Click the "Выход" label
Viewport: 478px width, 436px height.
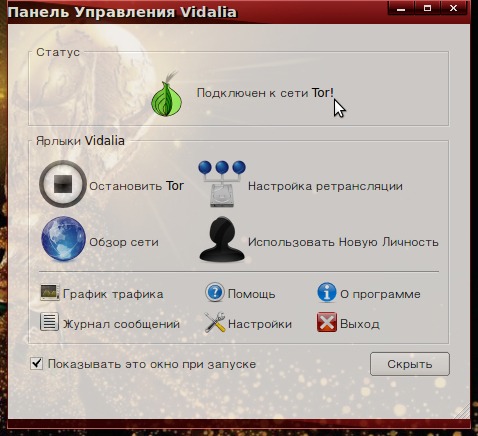click(x=360, y=324)
